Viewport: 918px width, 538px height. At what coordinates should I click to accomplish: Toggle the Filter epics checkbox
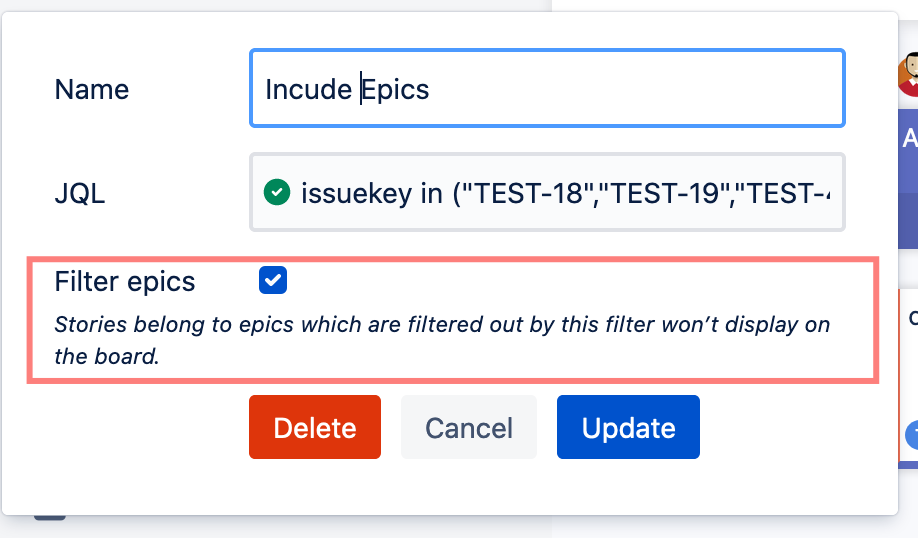[273, 281]
